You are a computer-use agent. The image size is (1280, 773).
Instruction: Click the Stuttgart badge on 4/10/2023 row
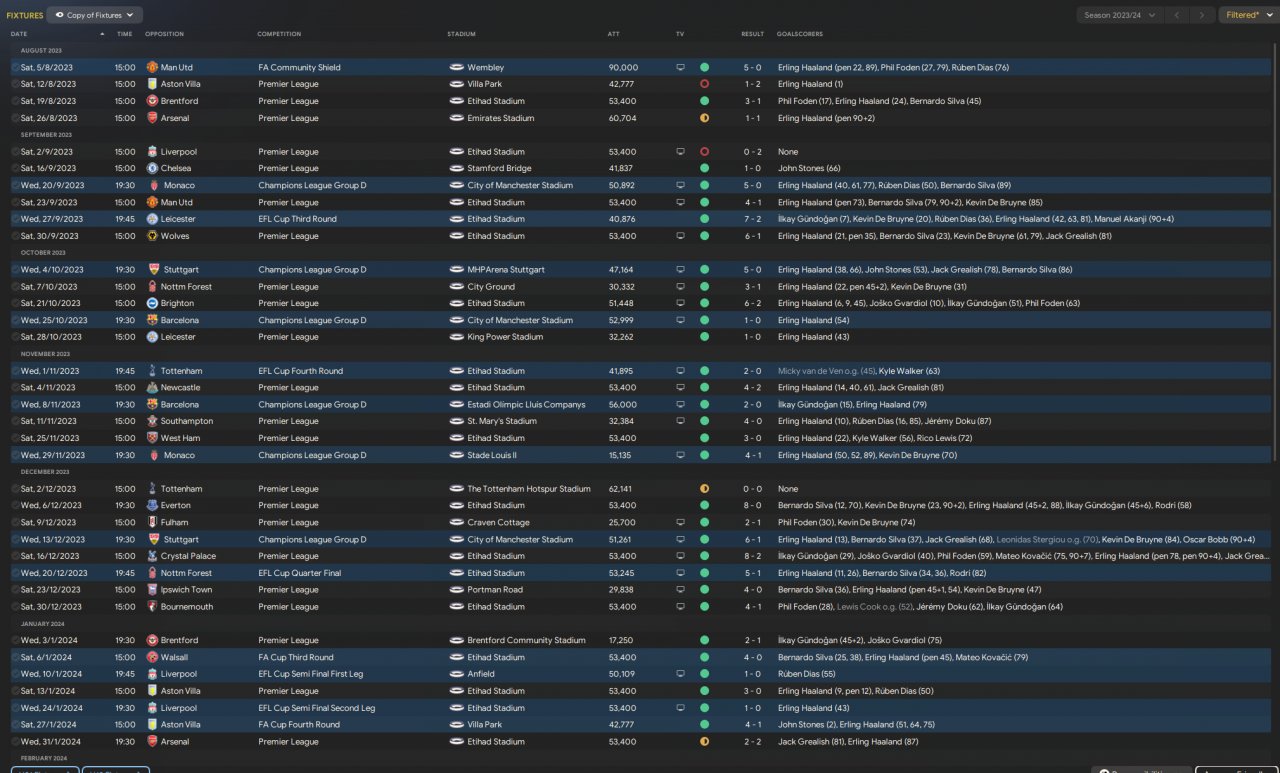[152, 270]
